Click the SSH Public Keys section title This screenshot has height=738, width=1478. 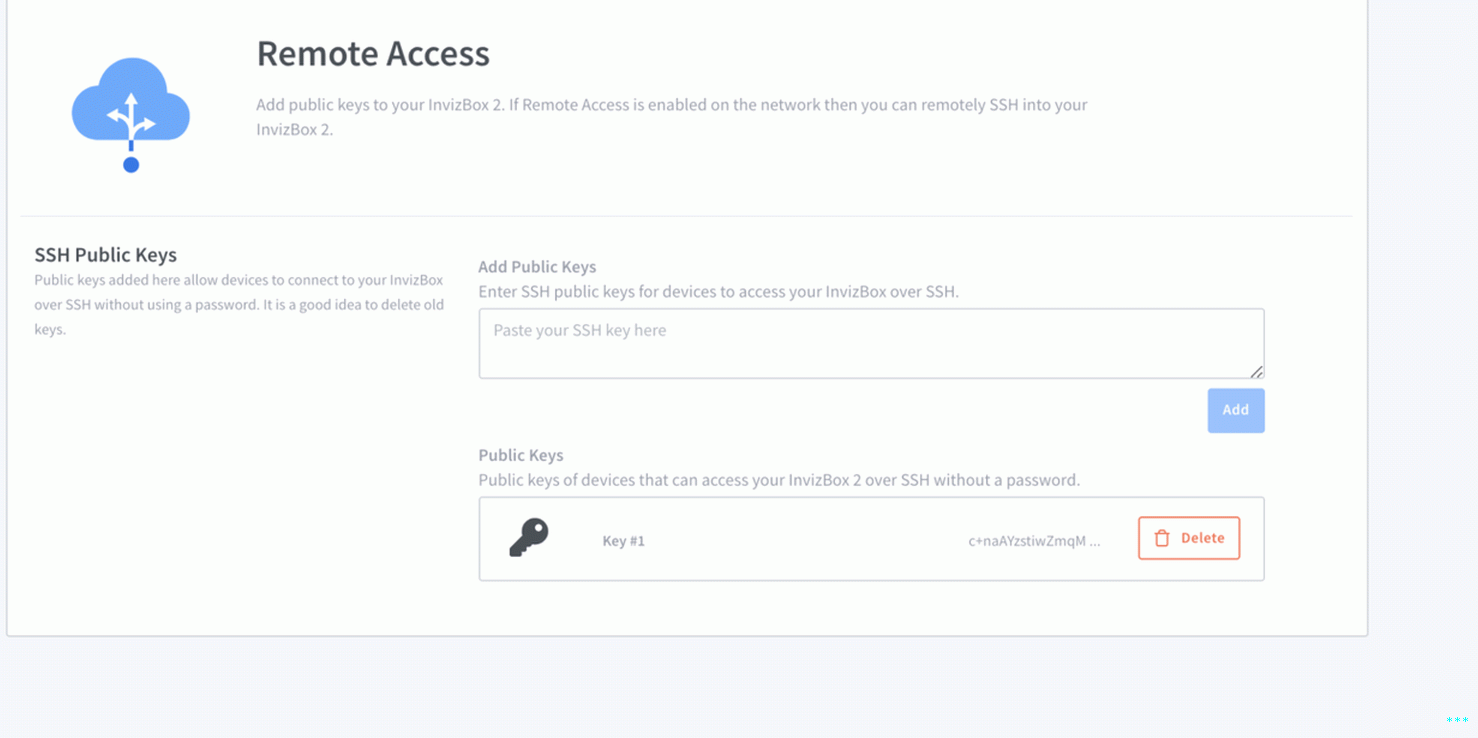(105, 255)
